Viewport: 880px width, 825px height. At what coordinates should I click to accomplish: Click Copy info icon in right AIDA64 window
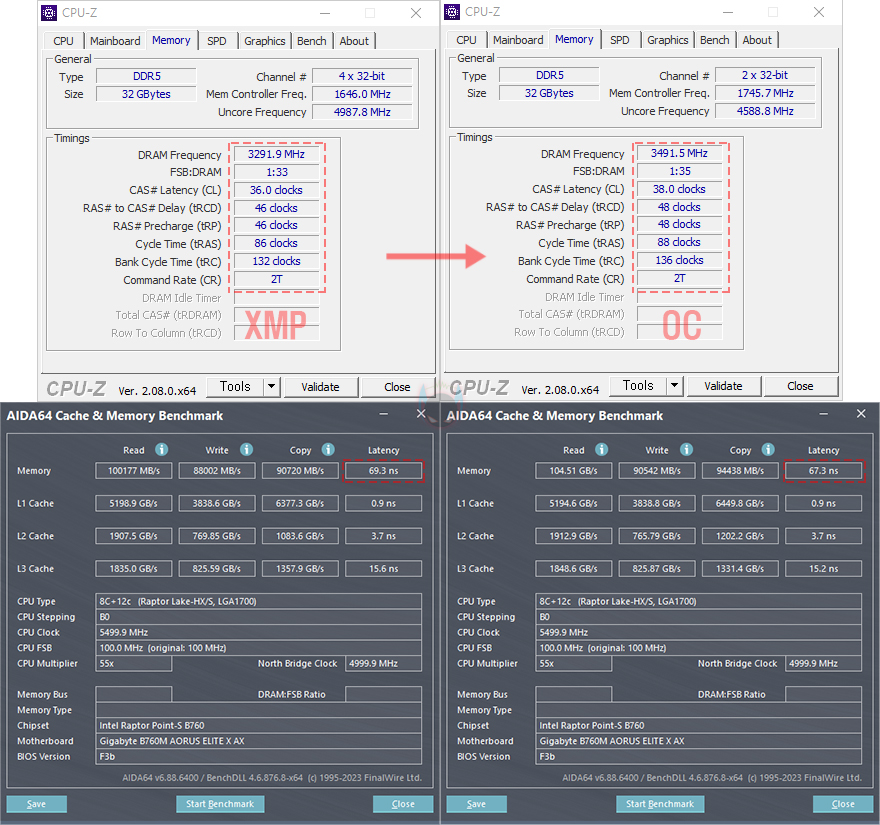[768, 450]
